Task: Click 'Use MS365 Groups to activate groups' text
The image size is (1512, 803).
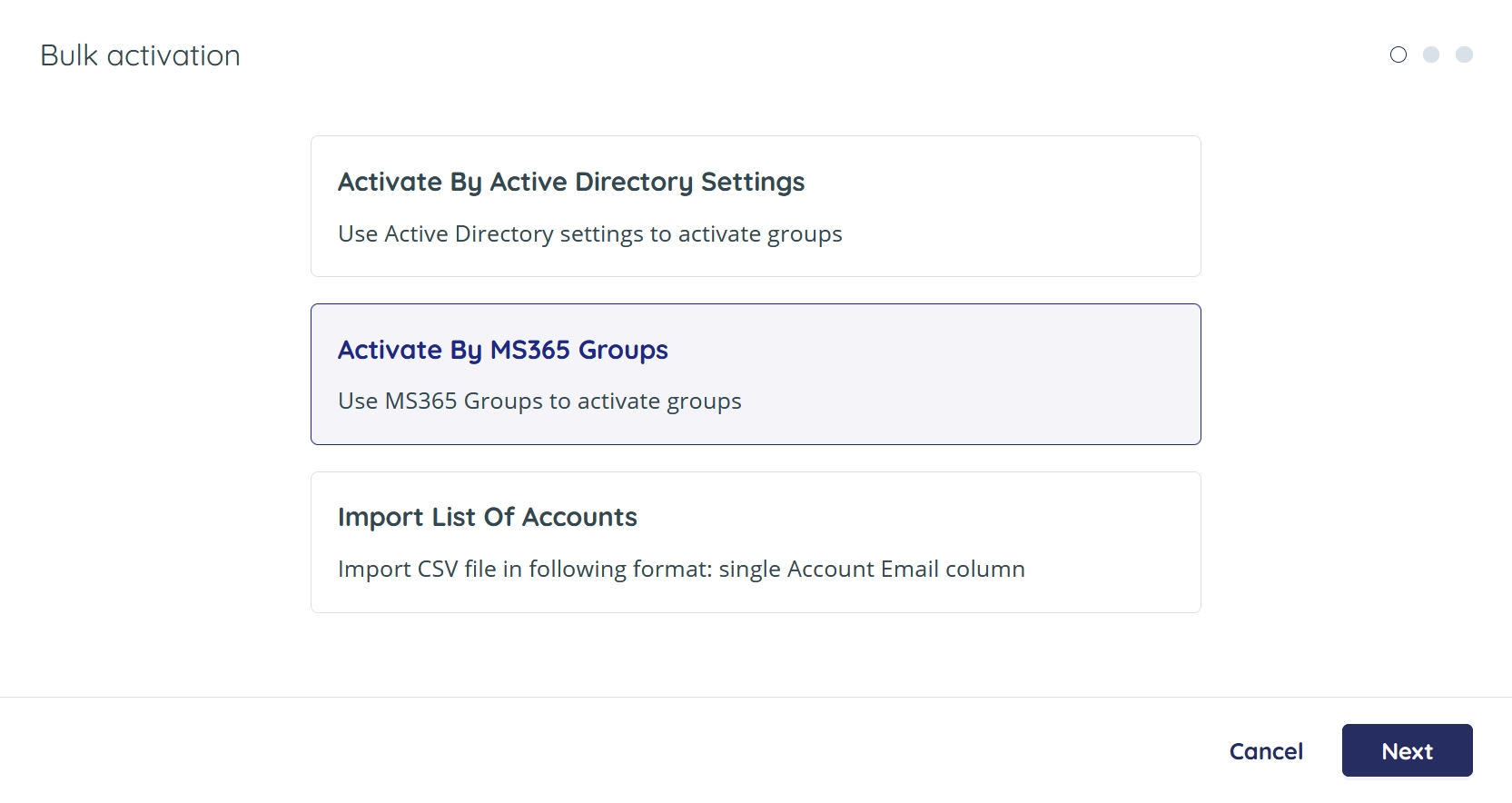Action: 539,401
